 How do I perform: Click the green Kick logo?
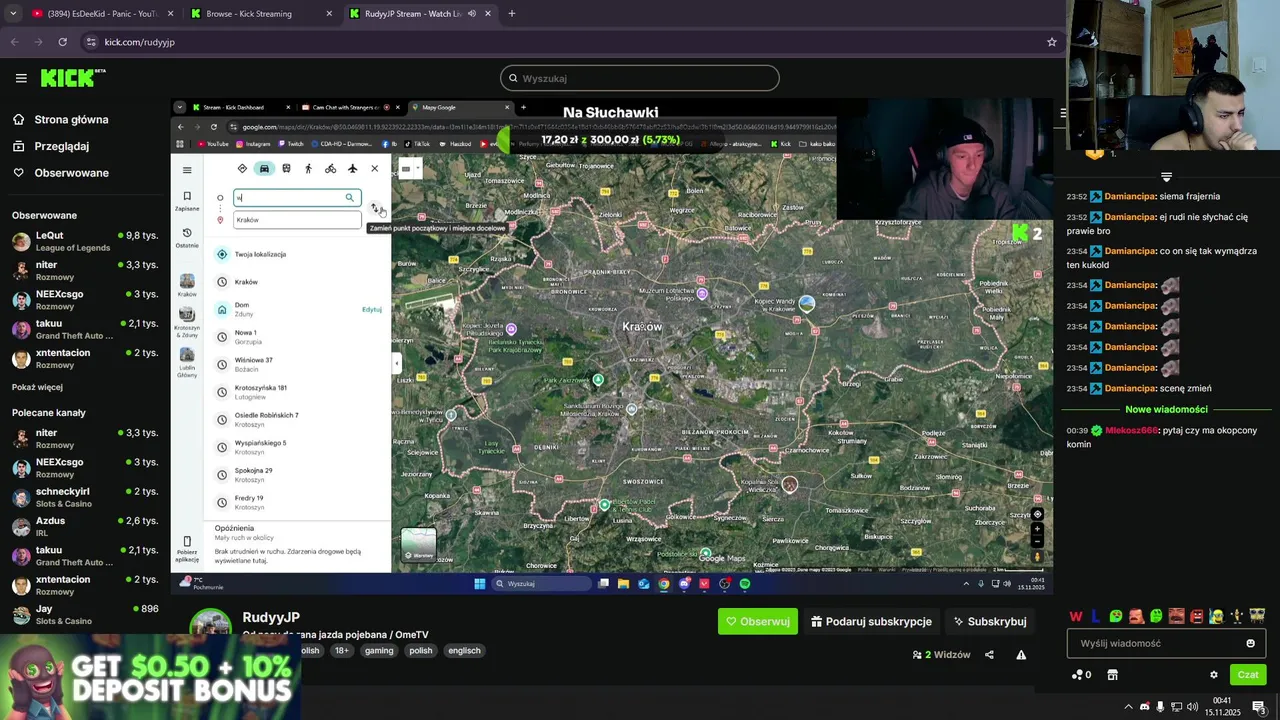(72, 78)
